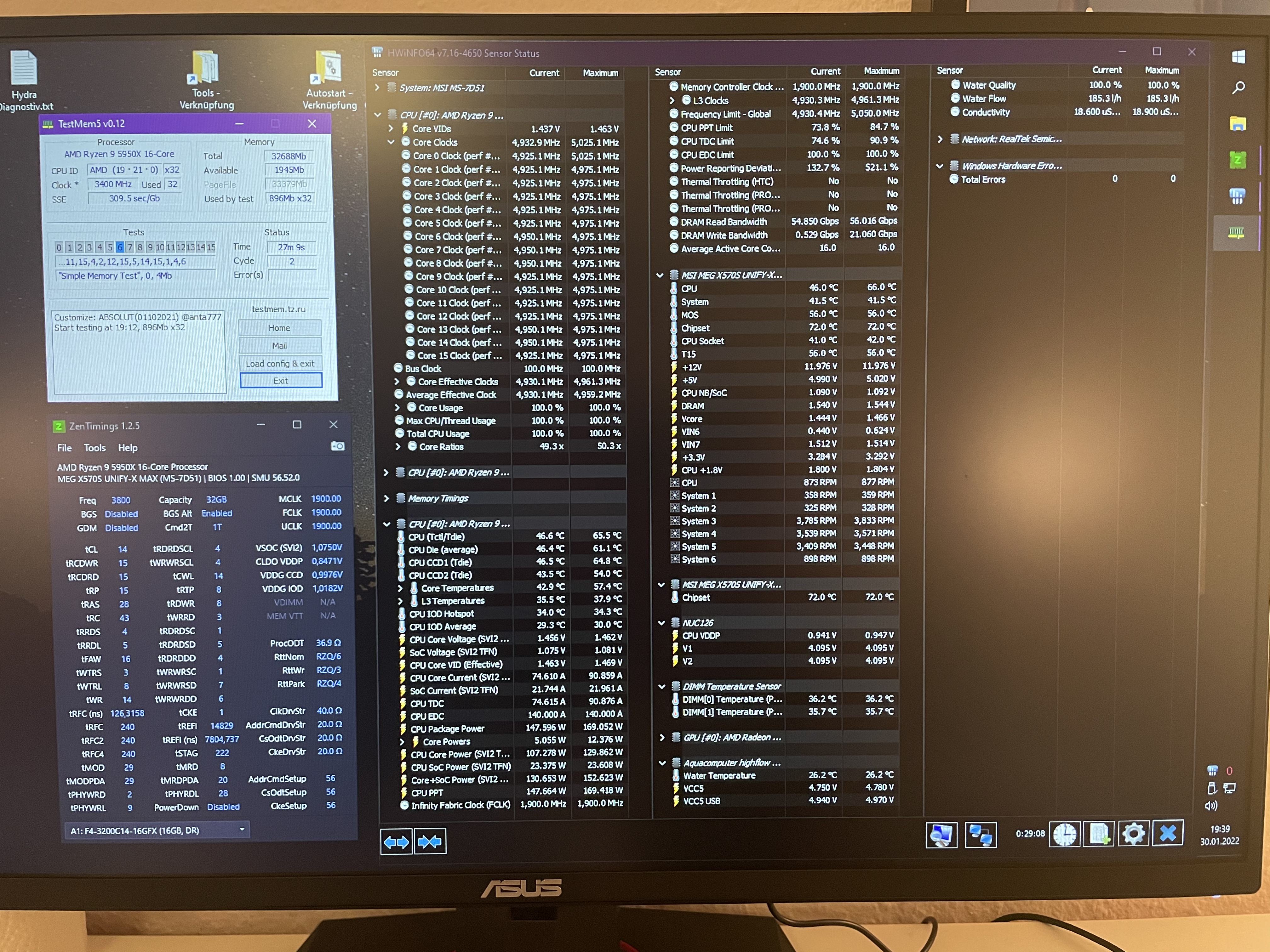Expand the L3 Temperatures row
Image resolution: width=1270 pixels, height=952 pixels.
pos(400,601)
